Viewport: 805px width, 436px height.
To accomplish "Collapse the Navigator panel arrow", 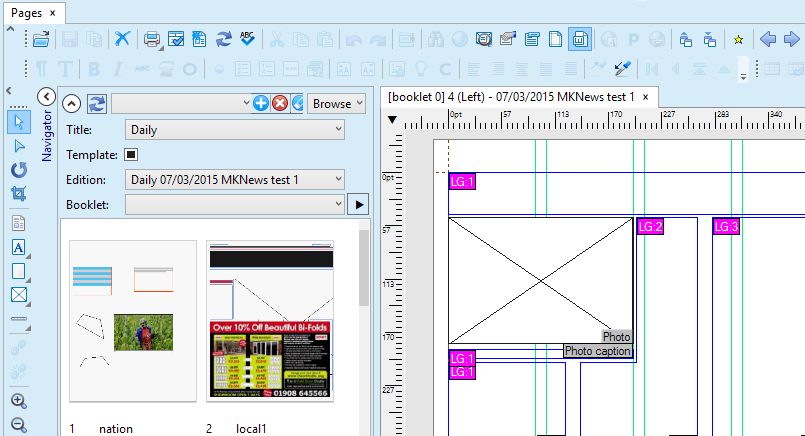I will pos(46,96).
